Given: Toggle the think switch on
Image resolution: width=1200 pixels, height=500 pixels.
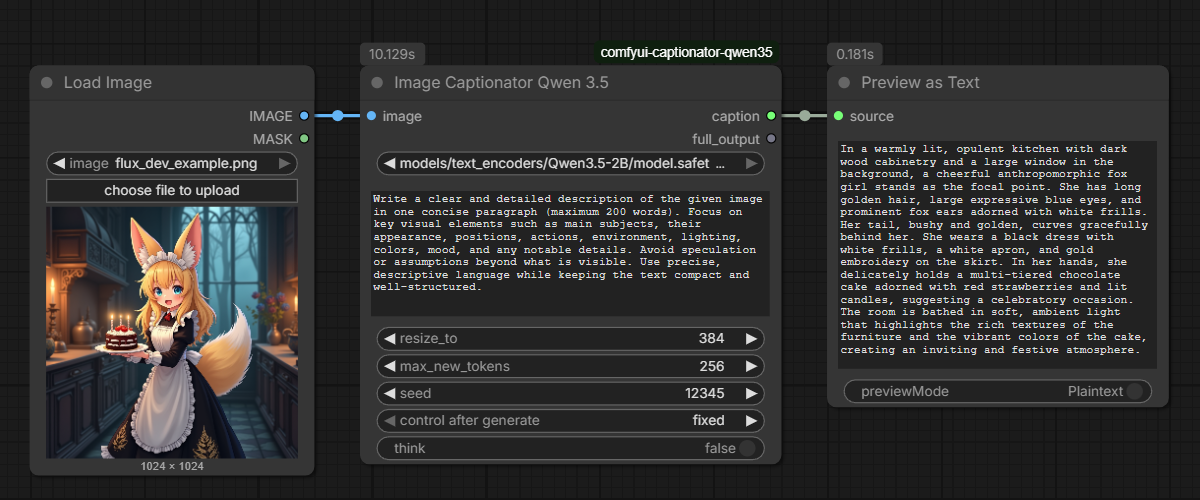Looking at the screenshot, I should 748,448.
